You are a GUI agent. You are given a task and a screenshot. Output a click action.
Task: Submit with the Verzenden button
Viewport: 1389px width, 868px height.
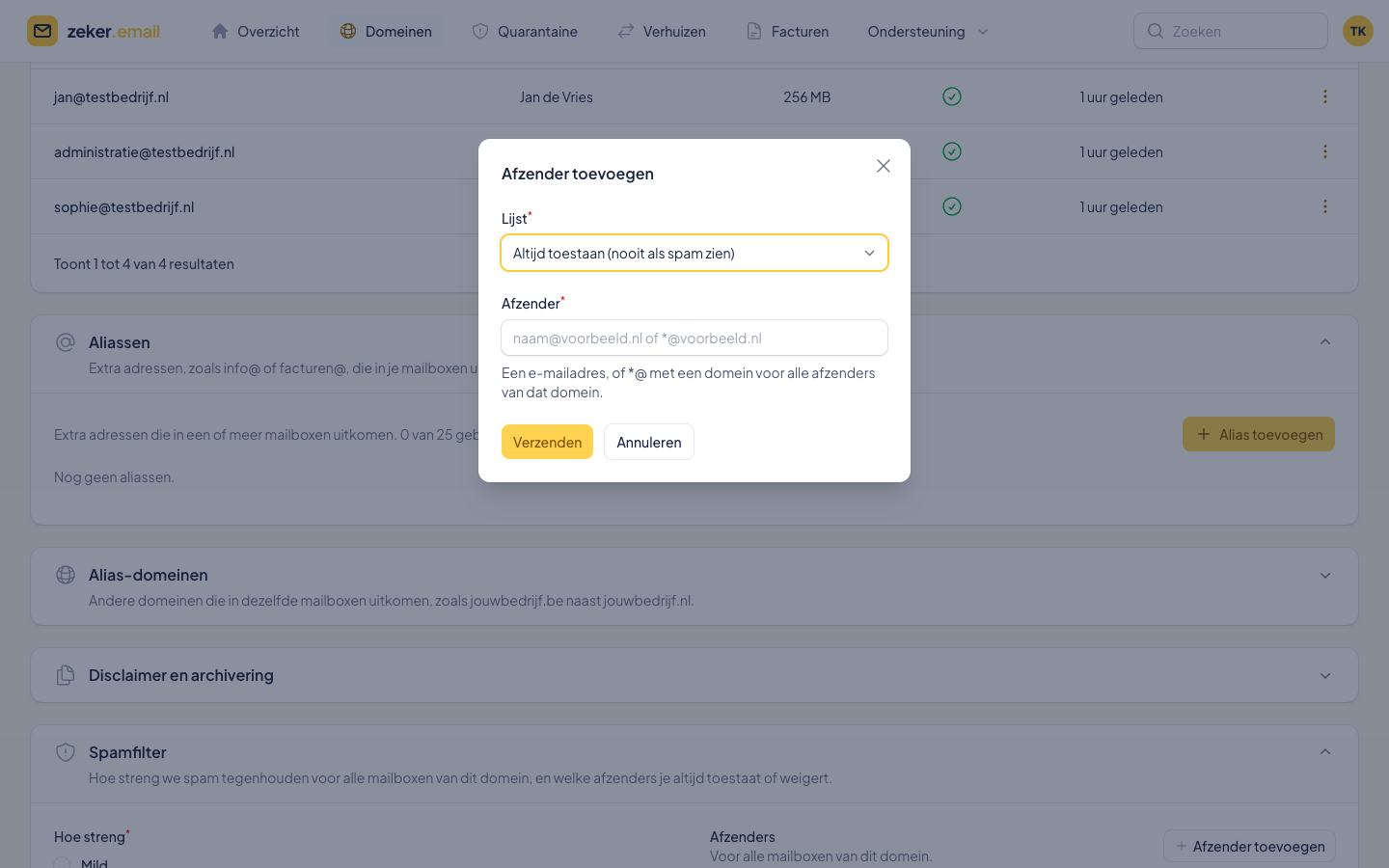pos(547,442)
